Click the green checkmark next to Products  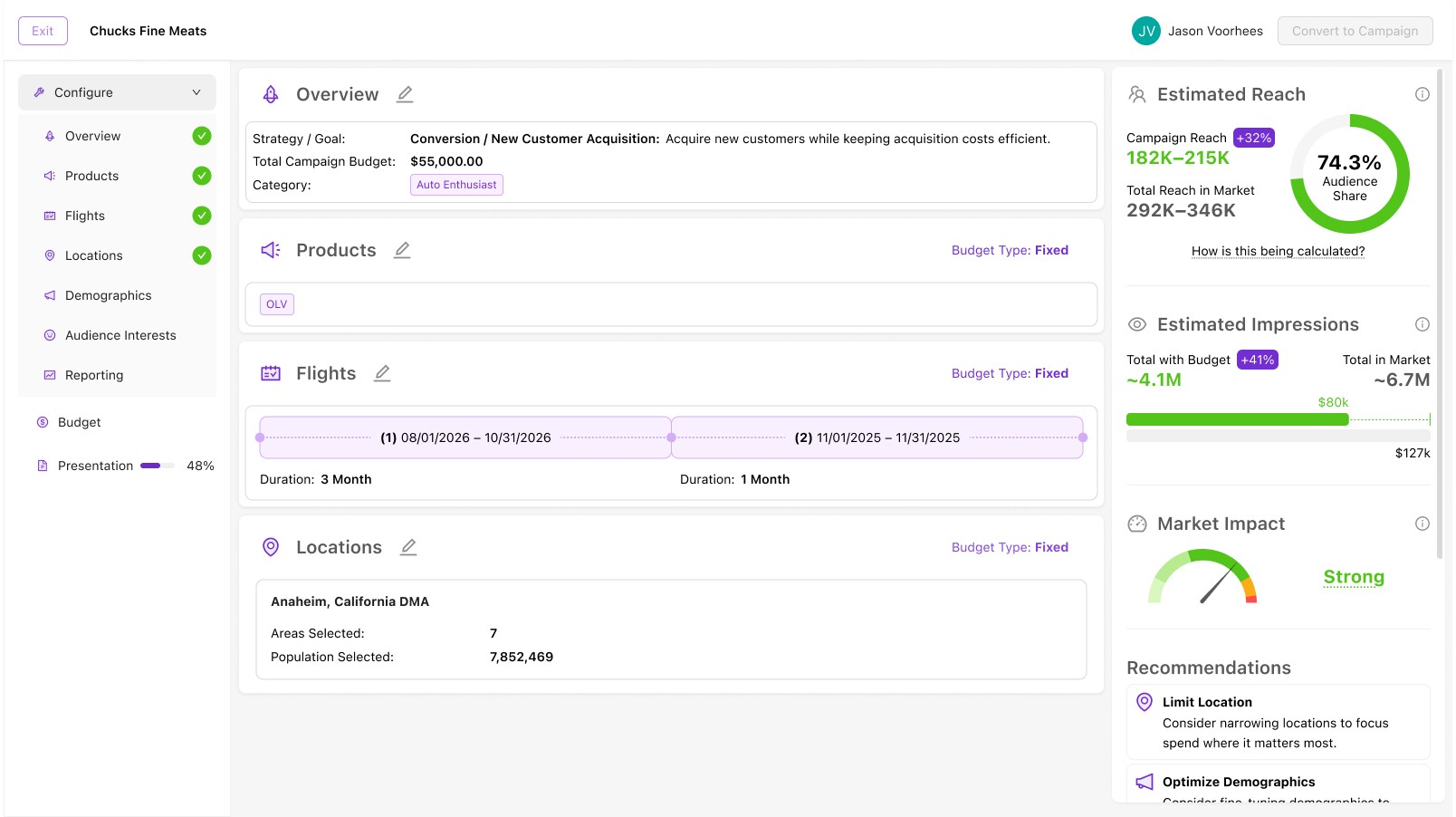pyautogui.click(x=202, y=176)
